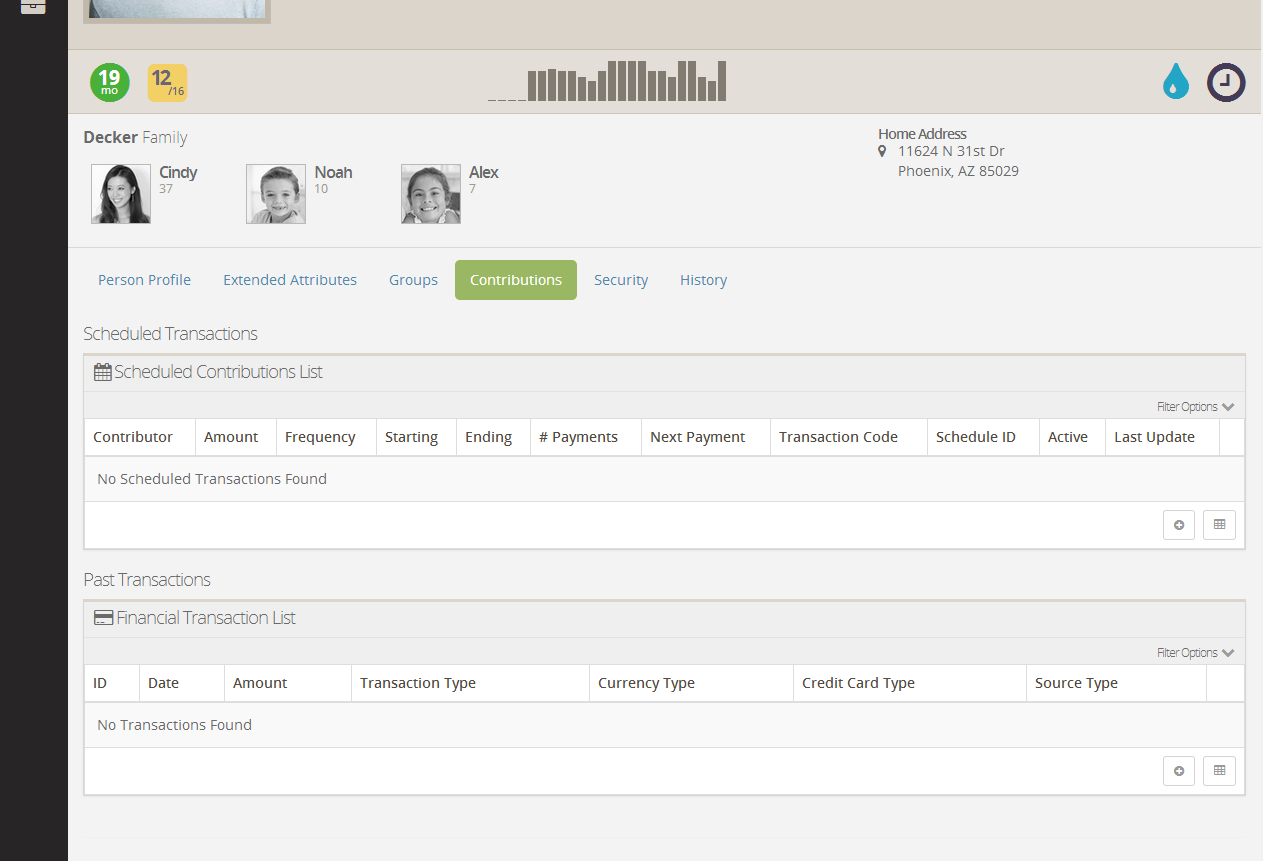Open Alex's profile by name
This screenshot has height=861, width=1263.
(484, 172)
